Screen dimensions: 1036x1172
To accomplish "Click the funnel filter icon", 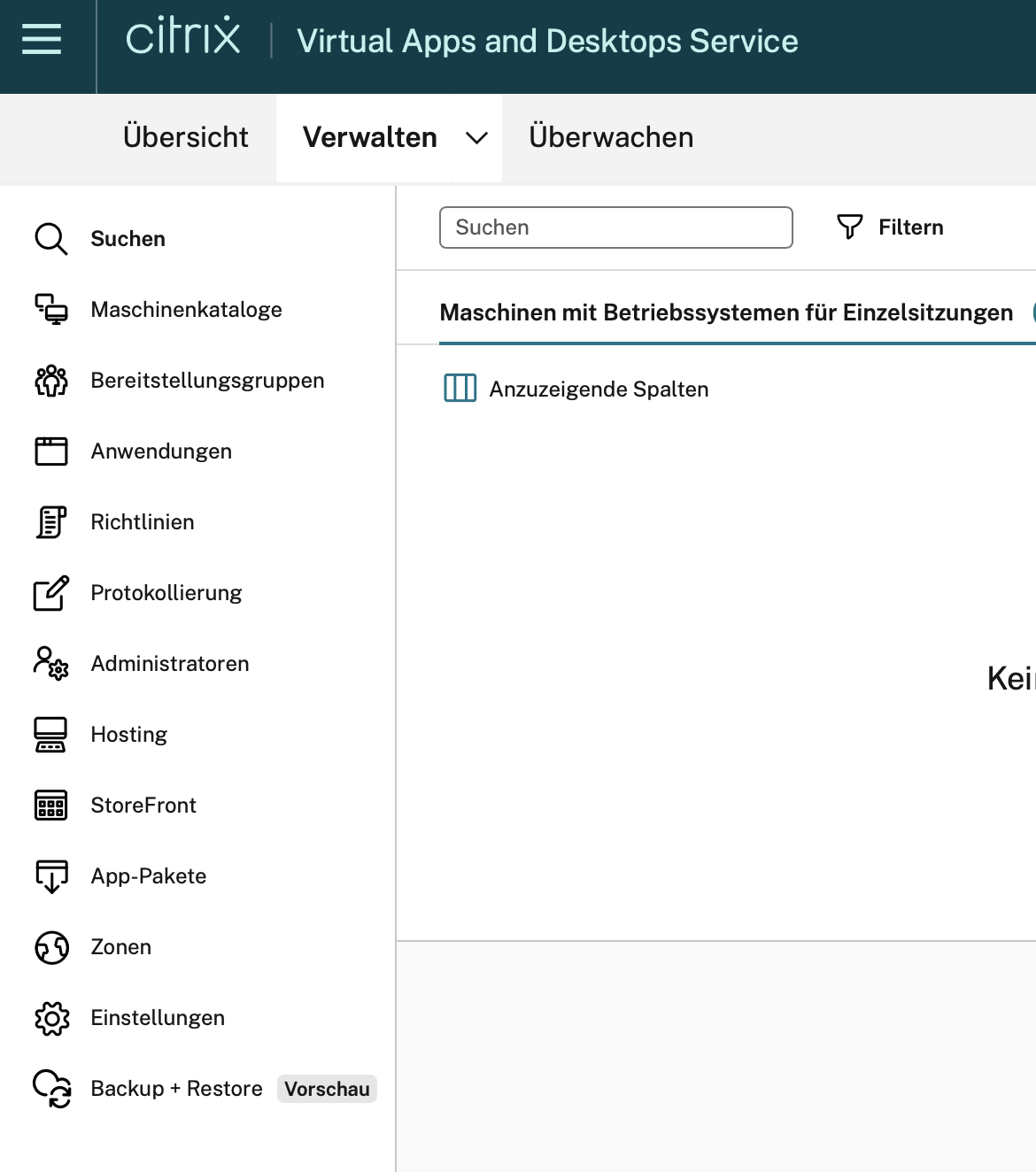I will coord(849,227).
